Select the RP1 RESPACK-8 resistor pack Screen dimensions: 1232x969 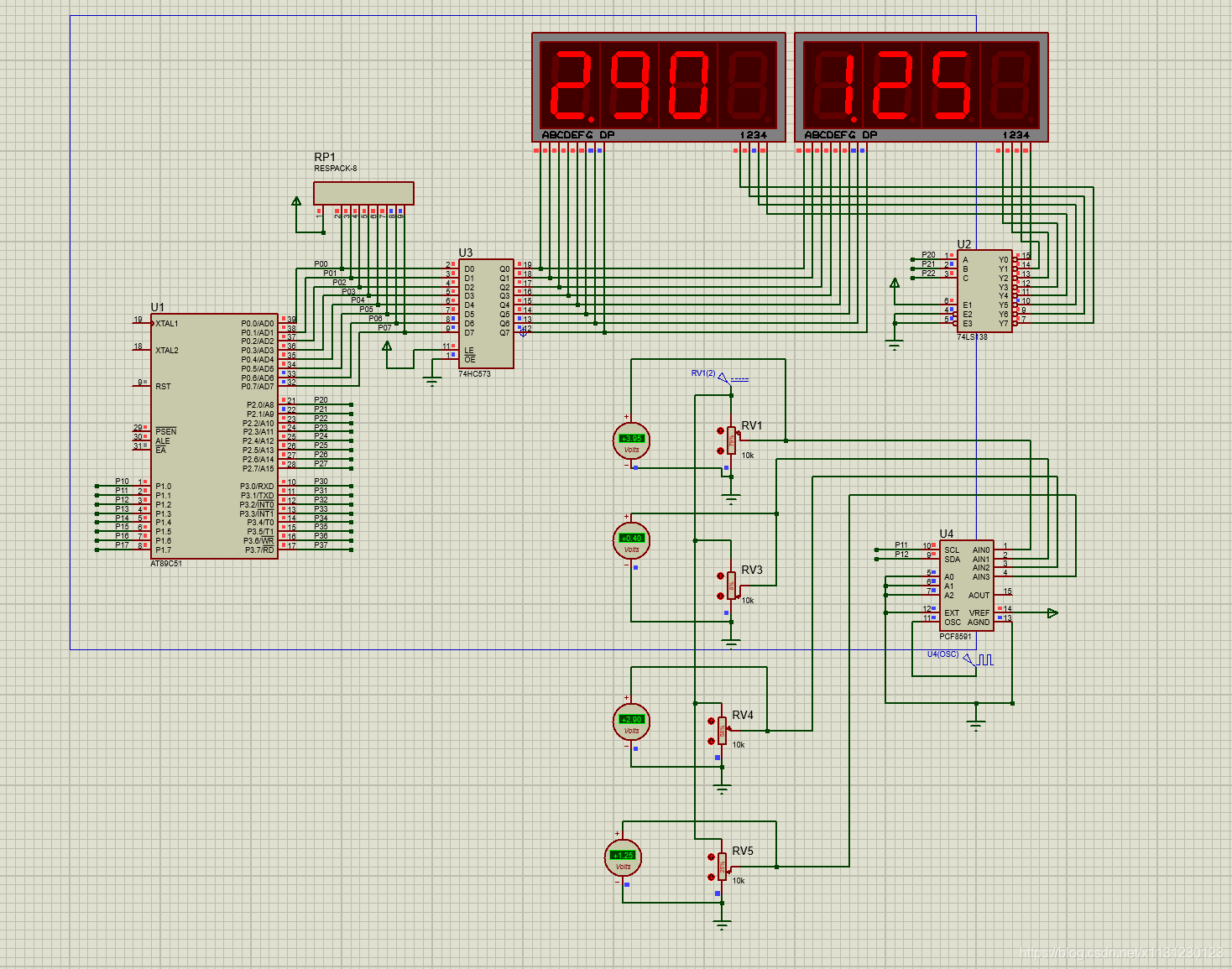363,193
